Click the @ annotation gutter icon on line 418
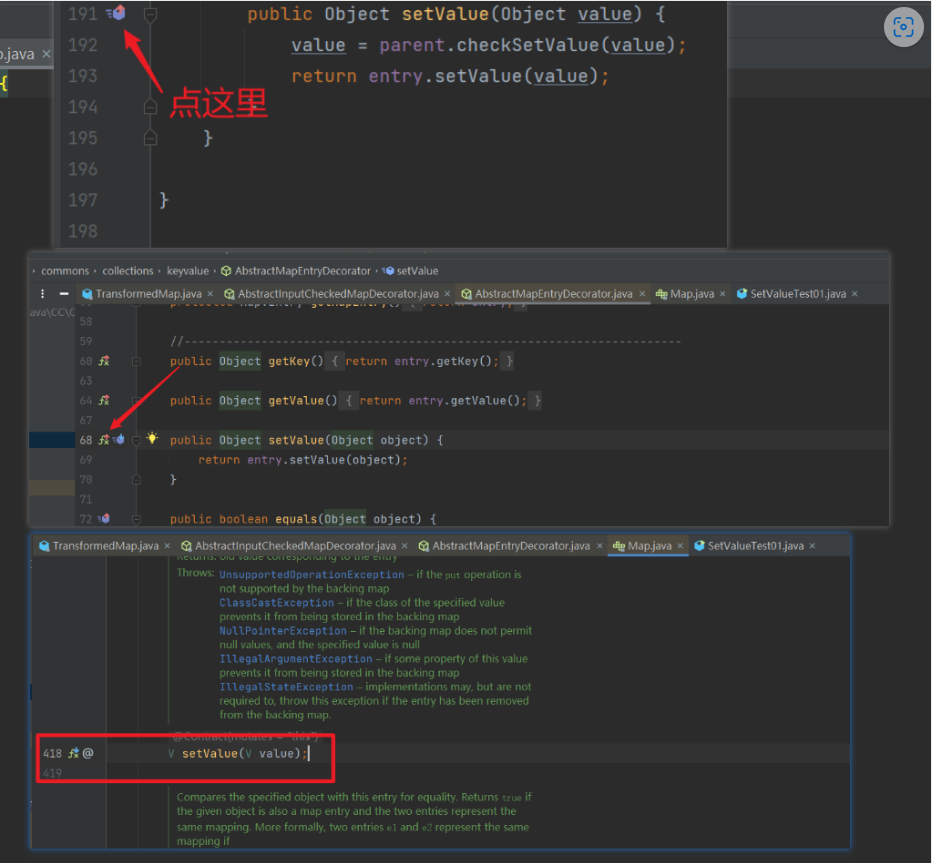Screen dimensions: 932x863 [88, 753]
